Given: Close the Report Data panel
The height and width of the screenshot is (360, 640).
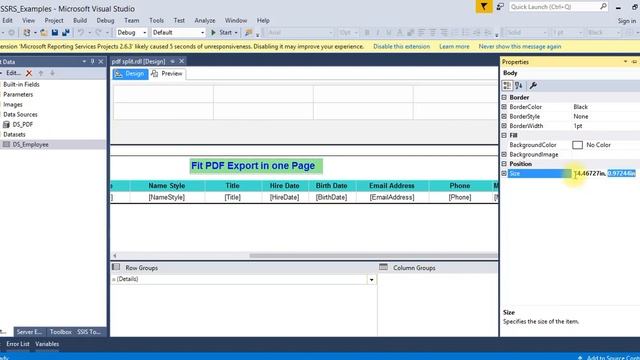Looking at the screenshot, I should point(101,62).
